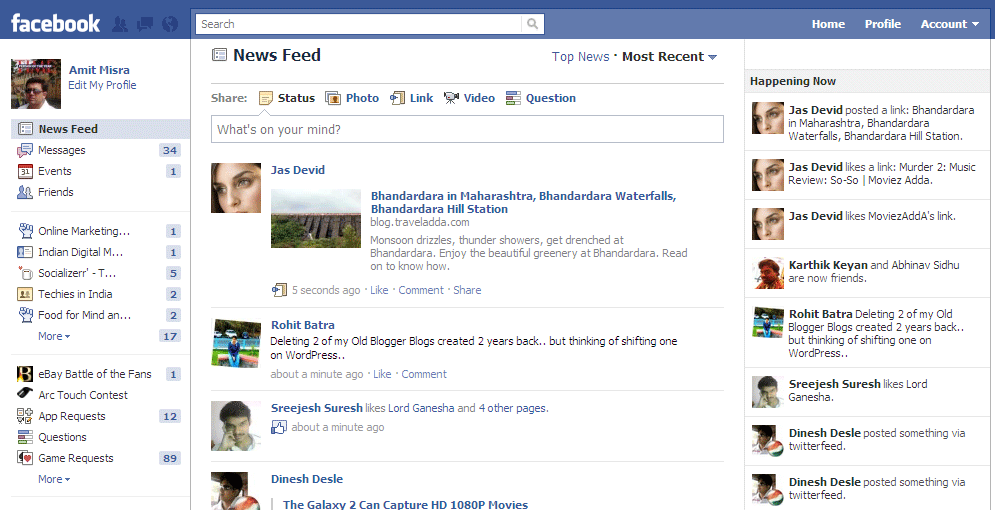Click the eBay Battle of the Fans icon

25,374
